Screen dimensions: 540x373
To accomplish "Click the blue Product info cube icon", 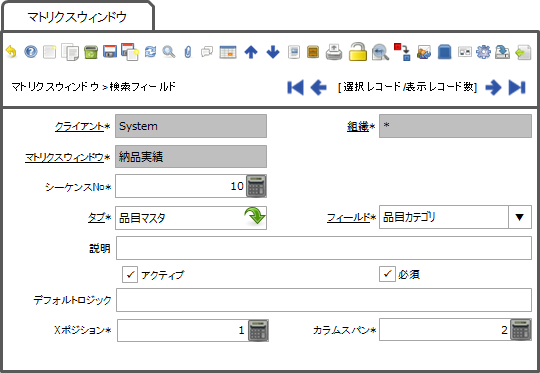I will click(x=444, y=52).
